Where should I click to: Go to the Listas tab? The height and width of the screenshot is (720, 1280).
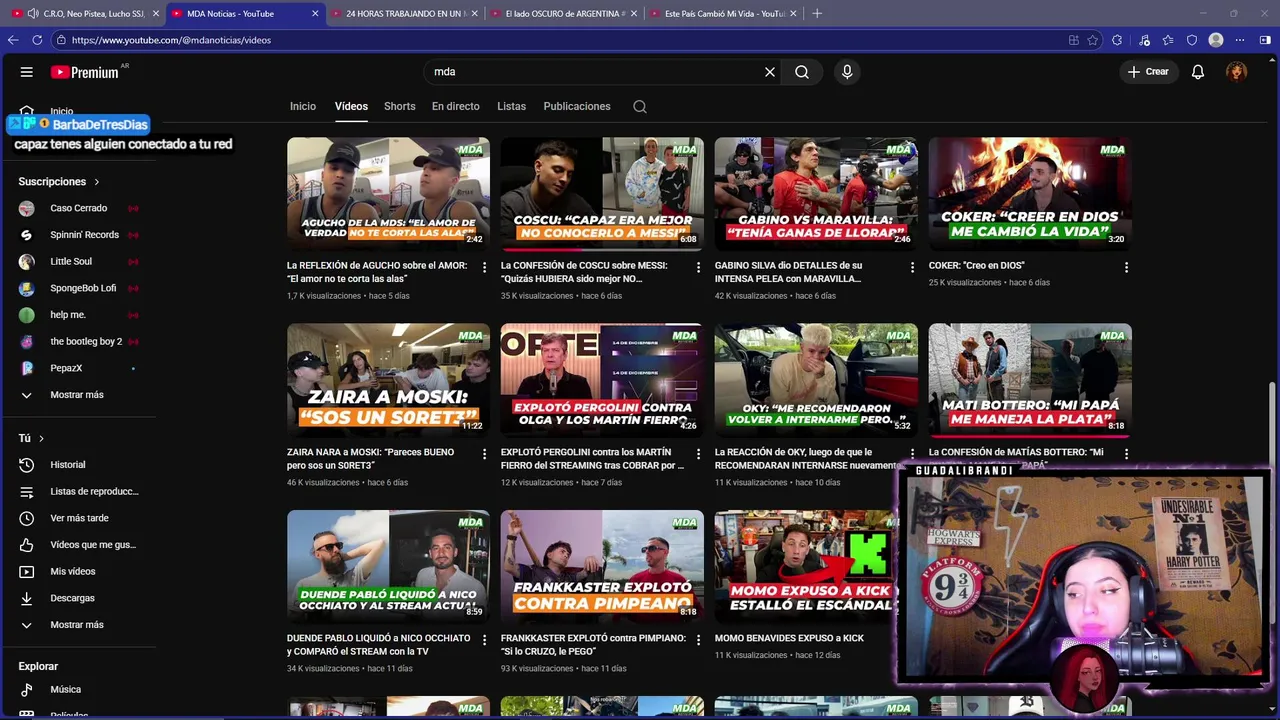point(511,106)
